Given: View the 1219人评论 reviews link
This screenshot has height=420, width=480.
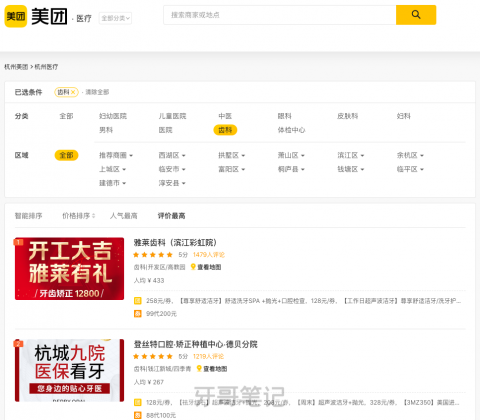Looking at the screenshot, I should click(x=208, y=356).
